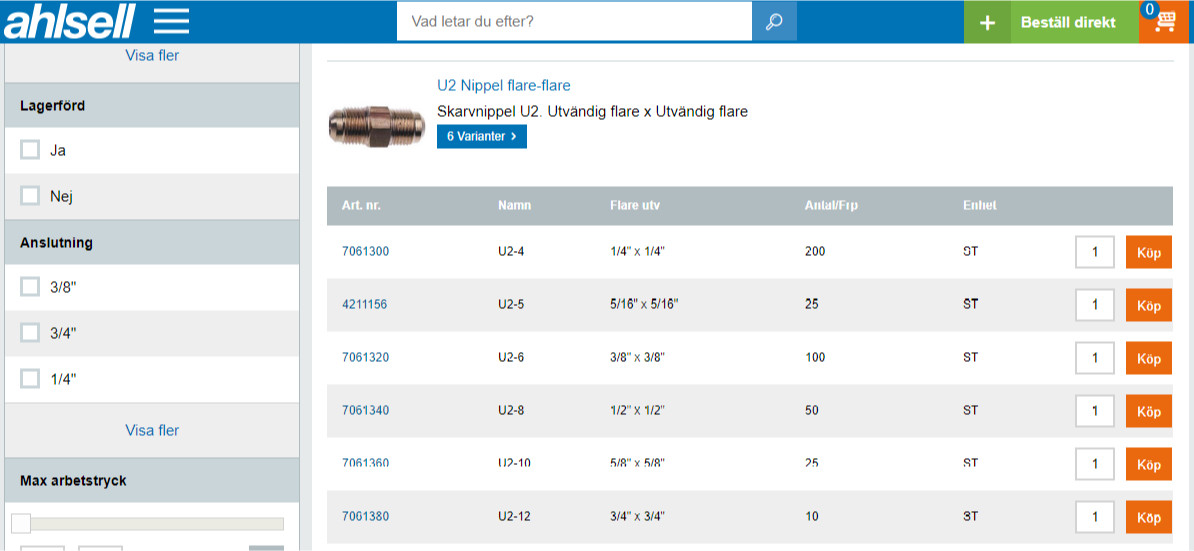The image size is (1194, 551).
Task: Click the 'Beställ direkt' button
Action: tap(1067, 22)
